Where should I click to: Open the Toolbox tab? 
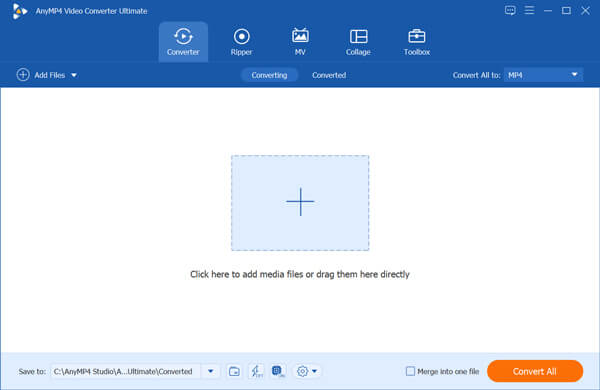pyautogui.click(x=417, y=42)
